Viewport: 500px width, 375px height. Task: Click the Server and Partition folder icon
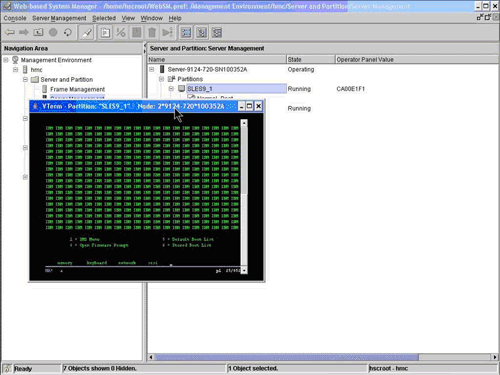point(35,80)
